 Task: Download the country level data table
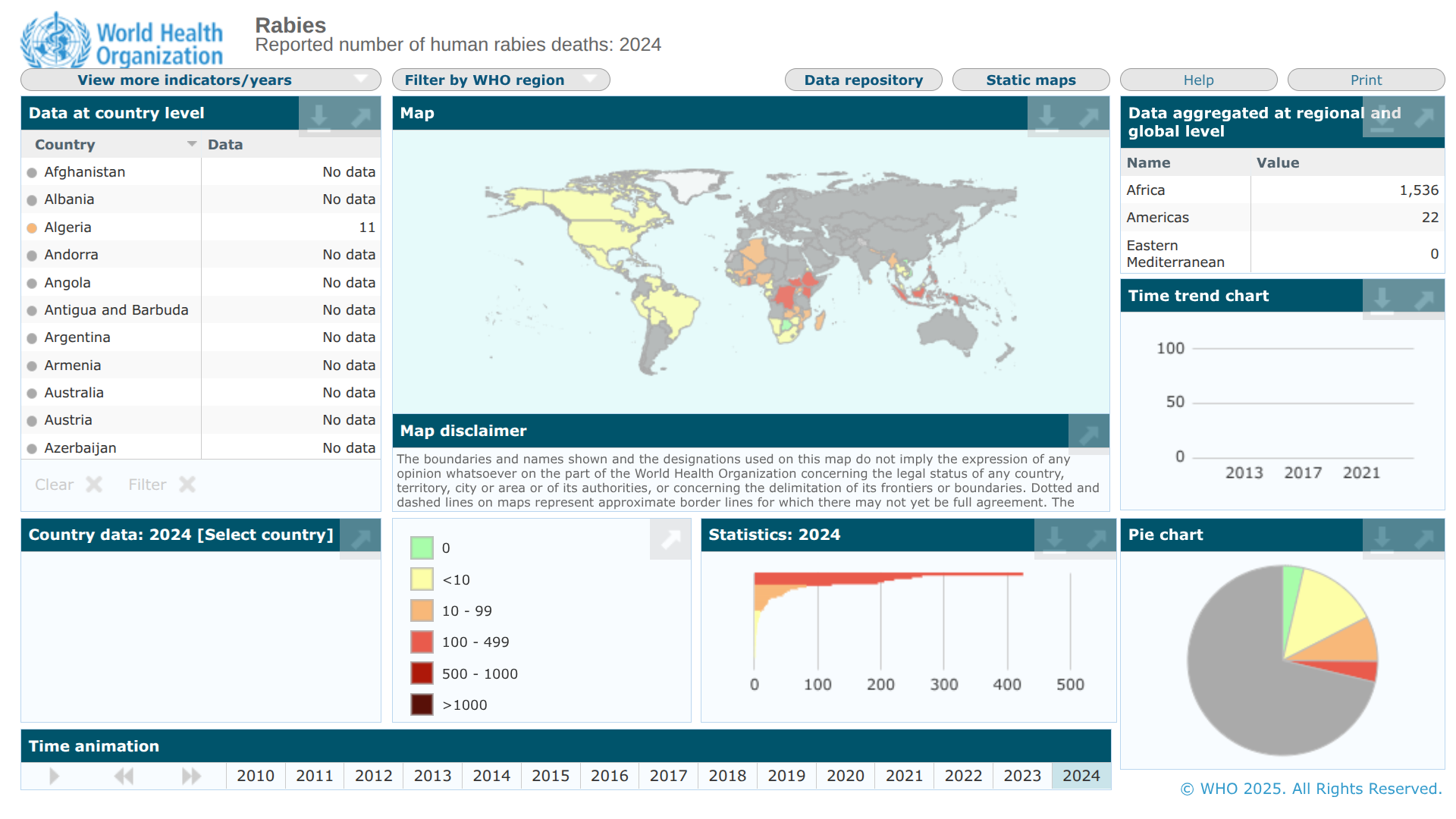coord(318,116)
